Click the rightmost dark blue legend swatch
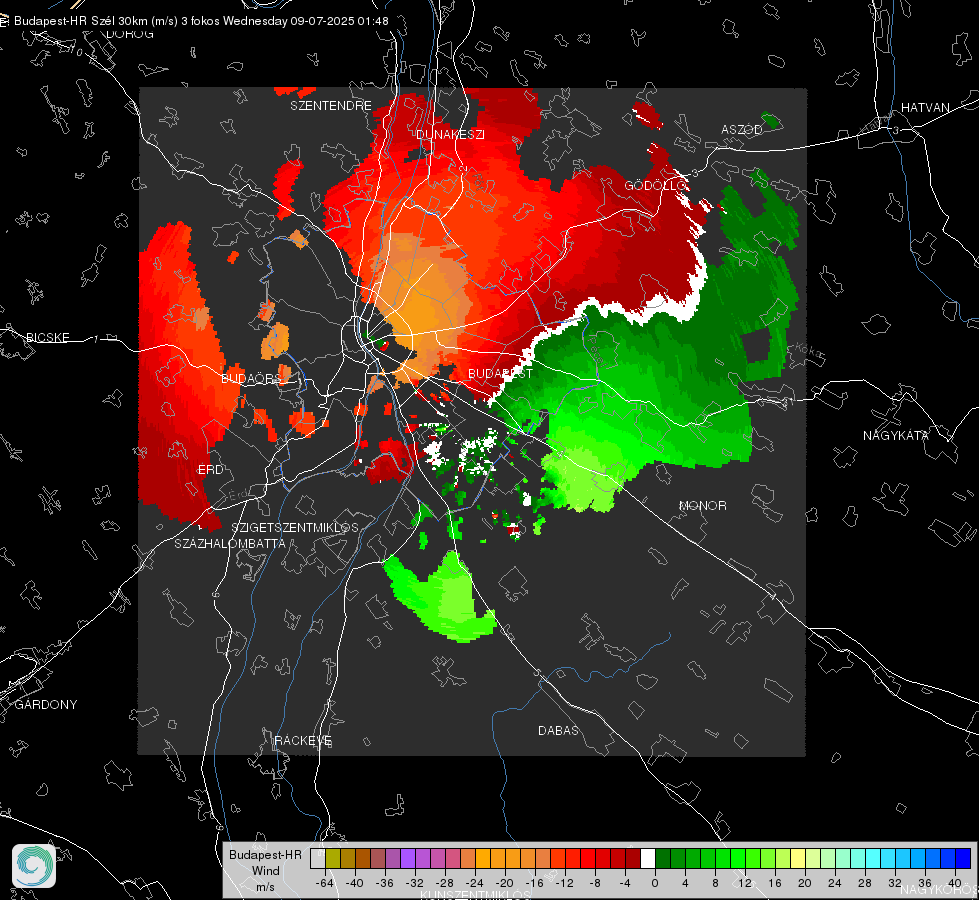979x900 pixels. click(x=963, y=859)
